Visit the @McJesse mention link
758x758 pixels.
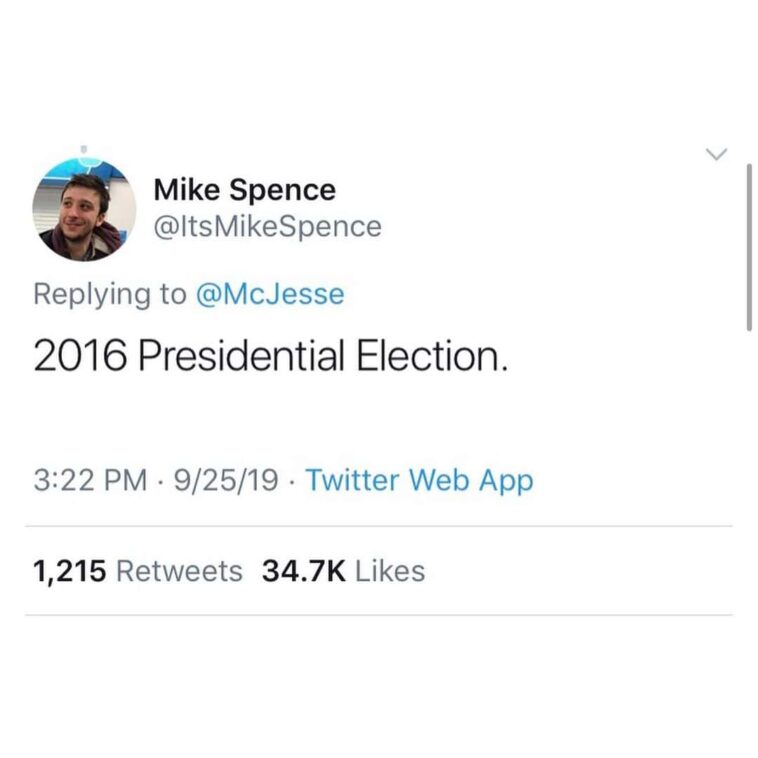point(270,294)
